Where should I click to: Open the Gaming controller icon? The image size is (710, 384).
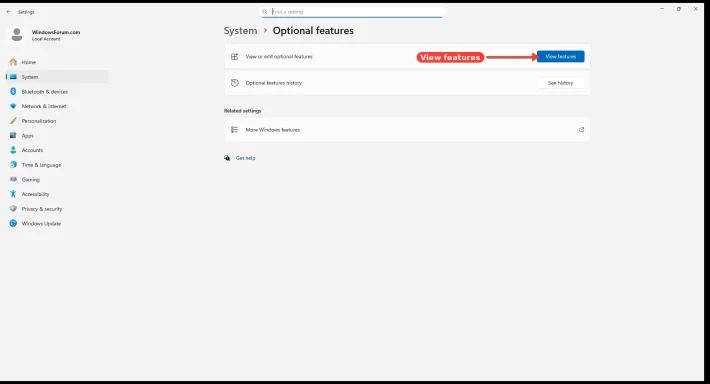pyautogui.click(x=13, y=179)
